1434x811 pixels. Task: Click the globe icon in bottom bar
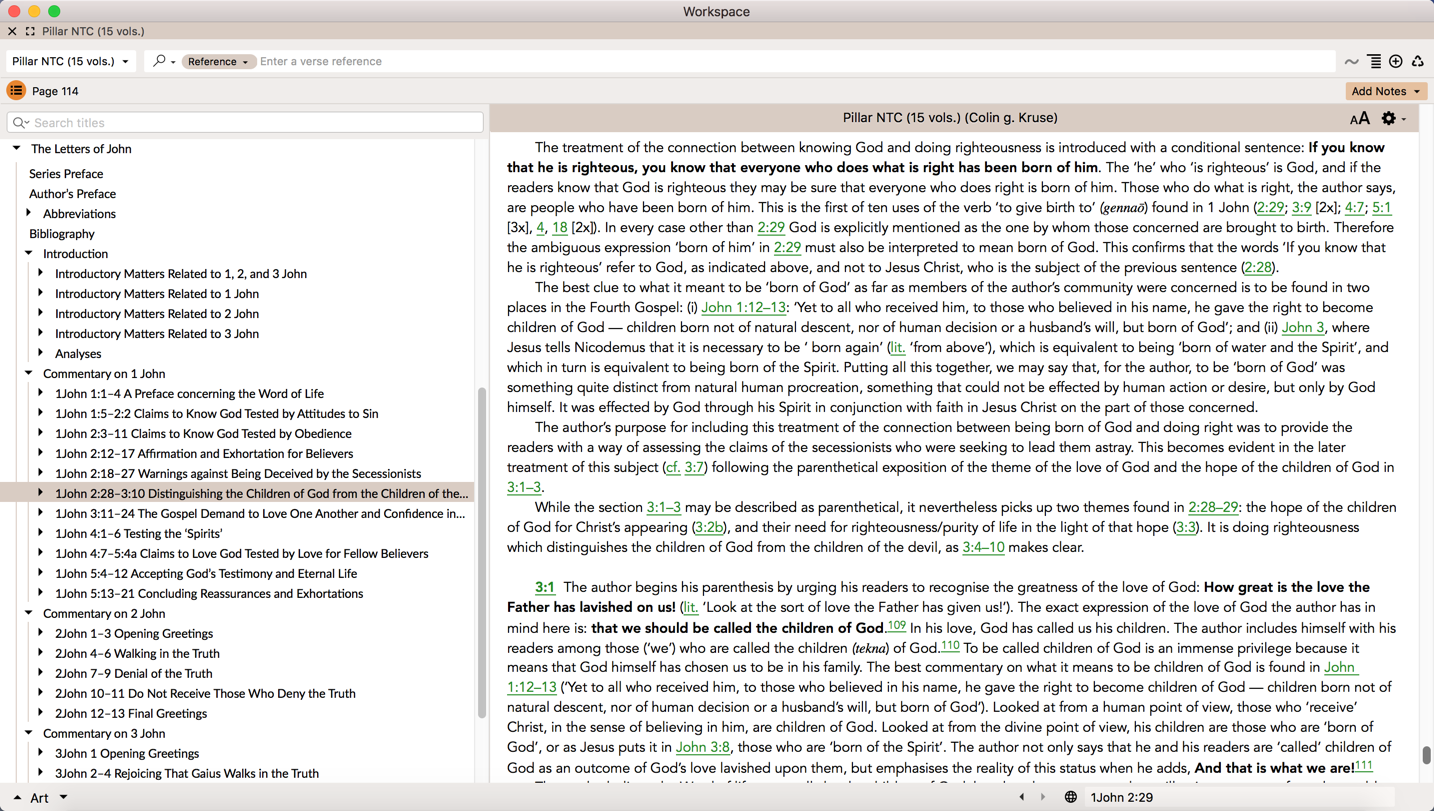tap(1071, 797)
